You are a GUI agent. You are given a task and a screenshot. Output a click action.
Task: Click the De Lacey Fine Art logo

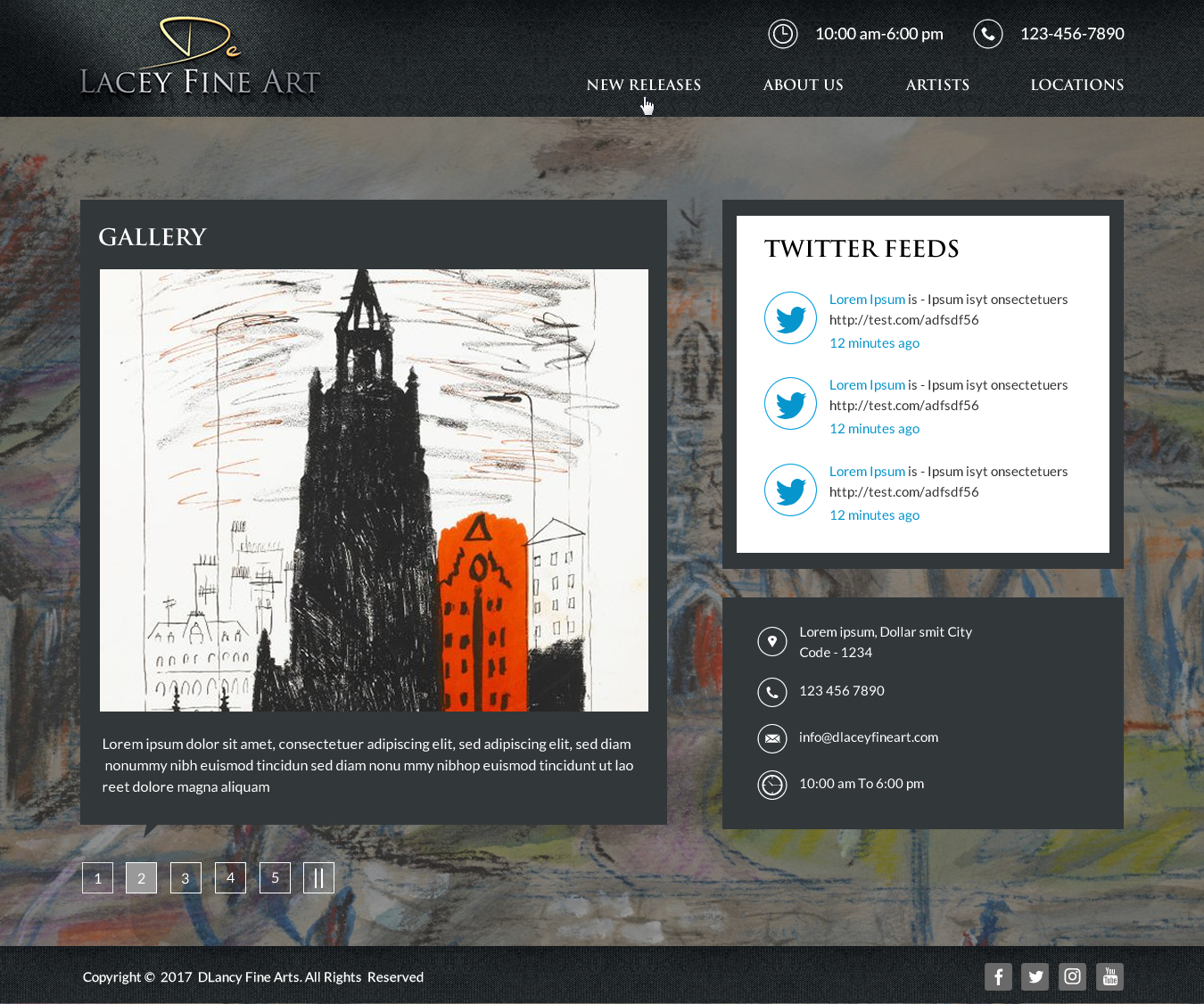coord(200,56)
